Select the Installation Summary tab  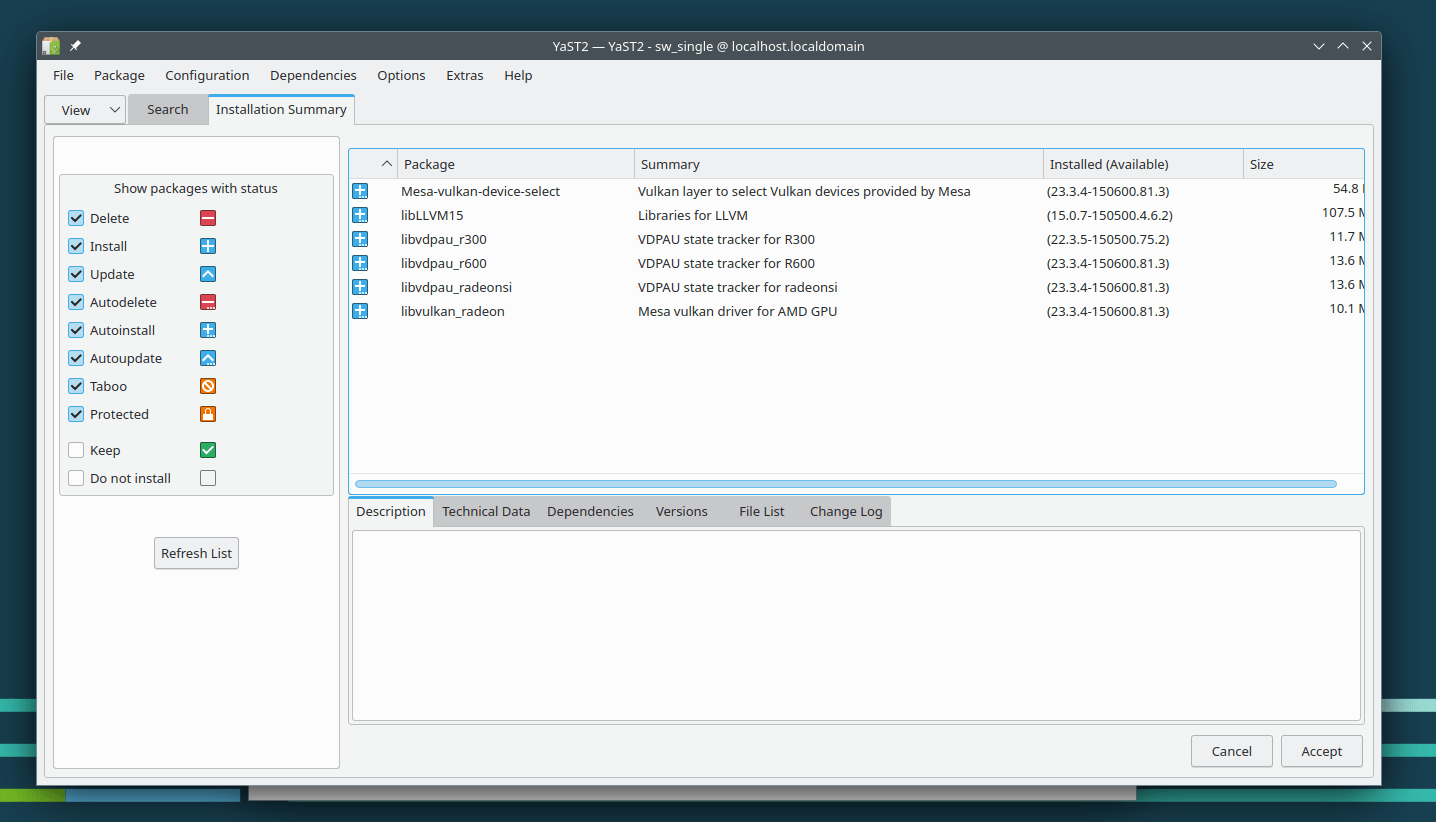pos(281,110)
